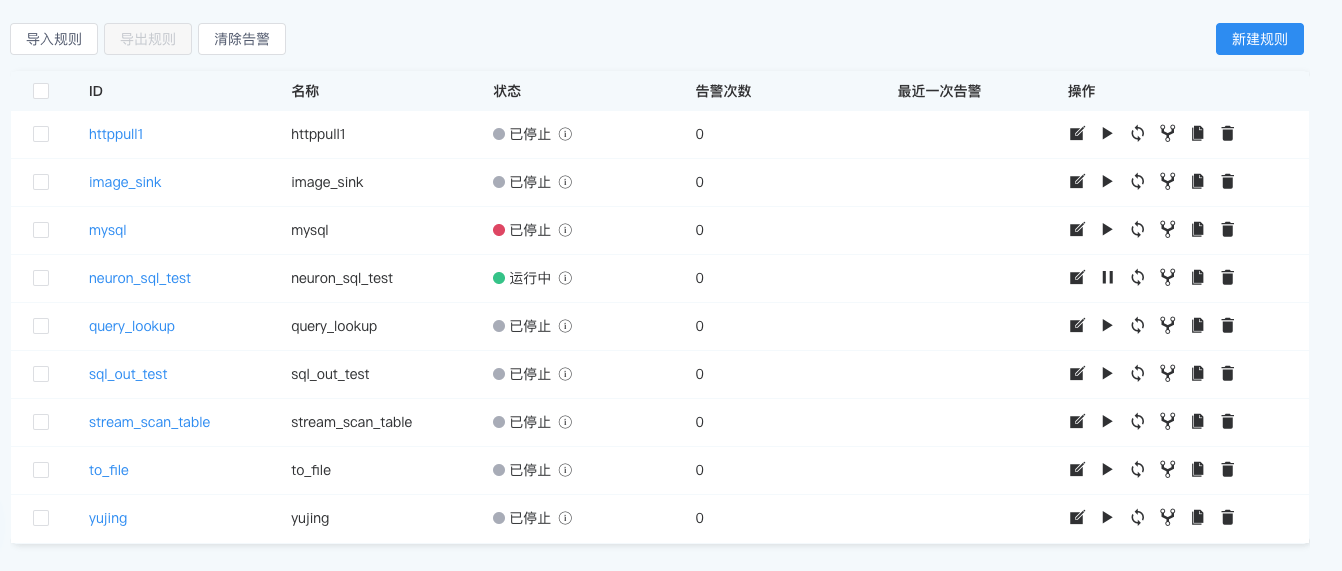Edit the httppull1 rule
Image resolution: width=1342 pixels, height=571 pixels.
click(x=1077, y=134)
